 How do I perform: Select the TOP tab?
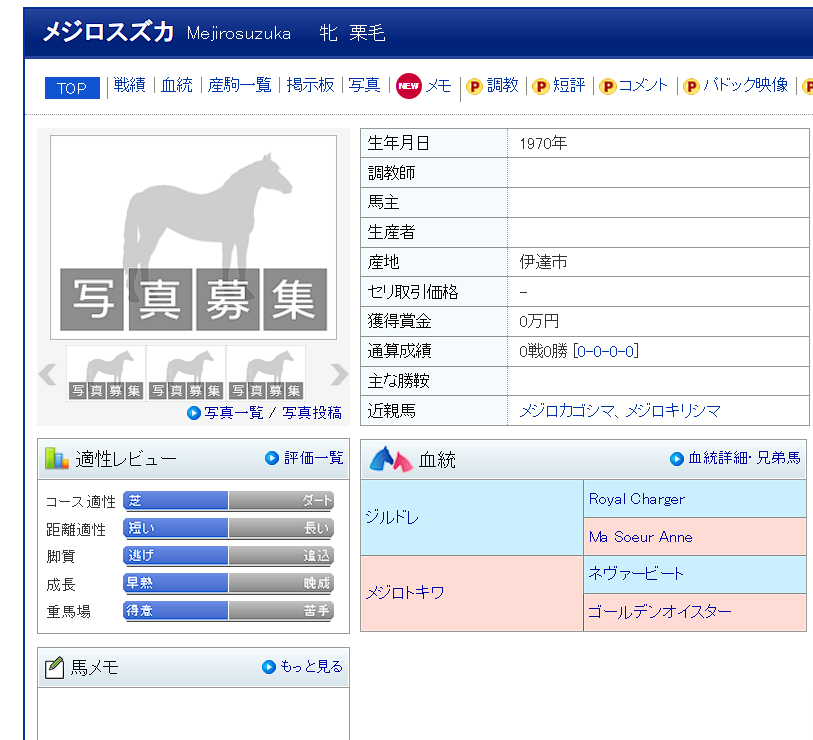(72, 88)
